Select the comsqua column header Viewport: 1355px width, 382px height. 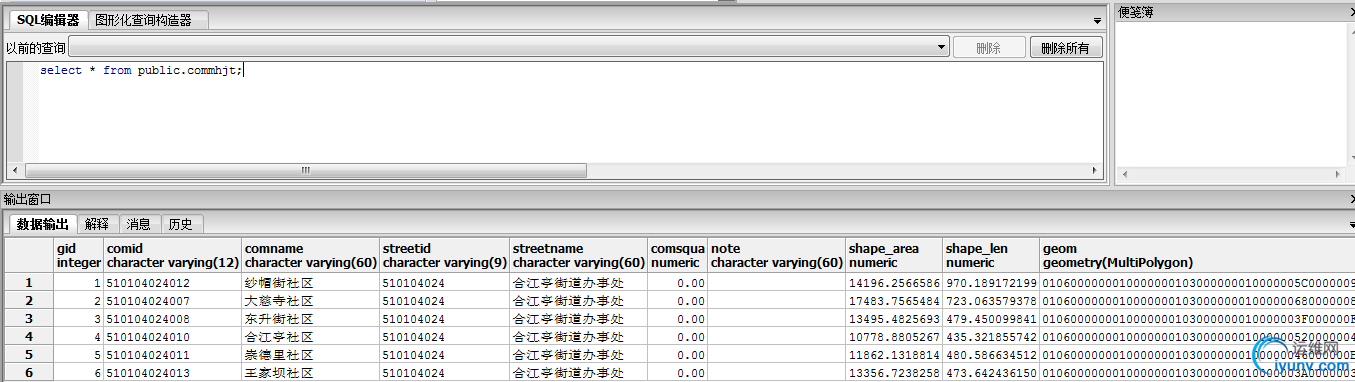click(x=678, y=255)
